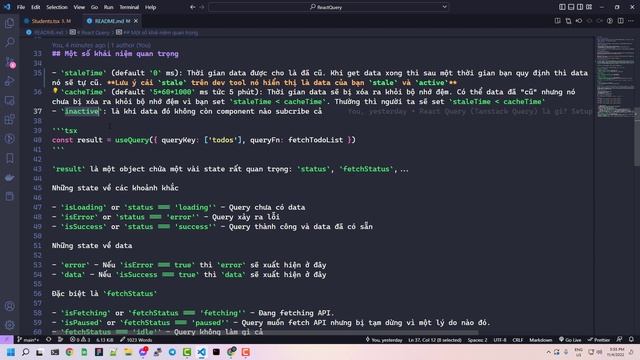Click the selected word 'inactive' on line 37

click(x=82, y=111)
